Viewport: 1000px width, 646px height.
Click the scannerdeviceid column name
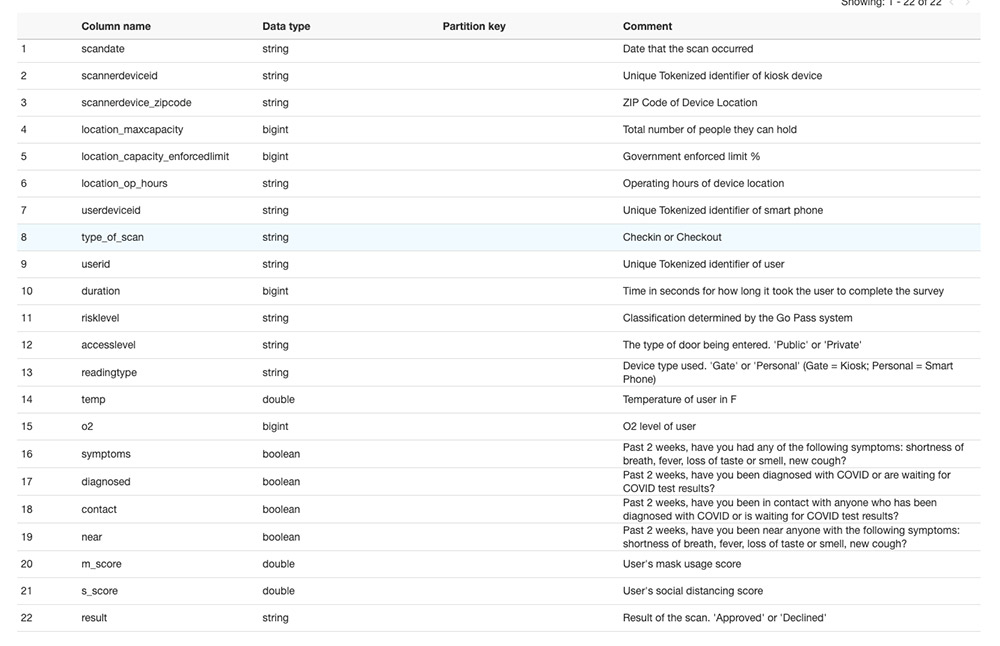pyautogui.click(x=119, y=75)
